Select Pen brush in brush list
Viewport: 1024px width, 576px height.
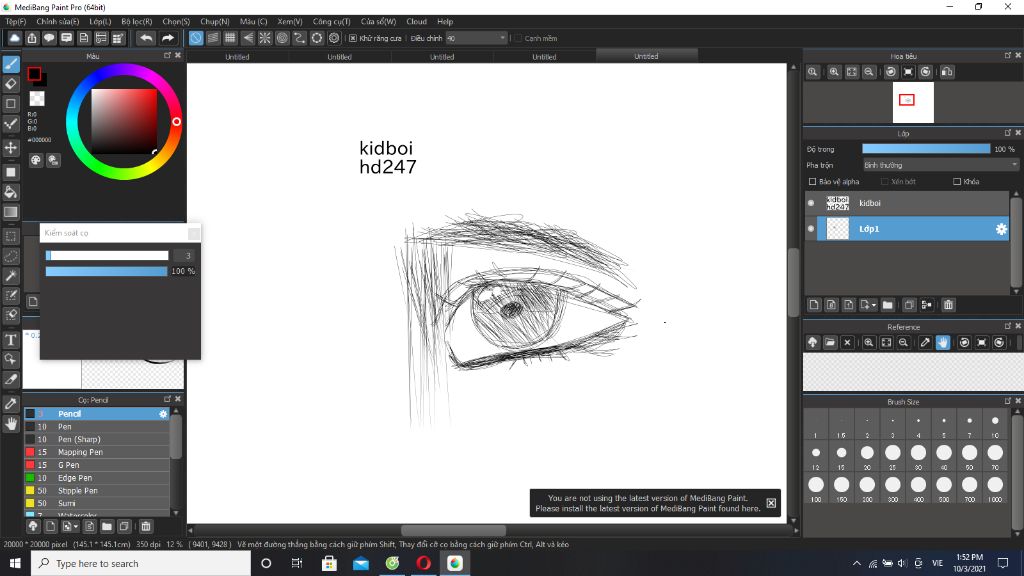coord(97,426)
